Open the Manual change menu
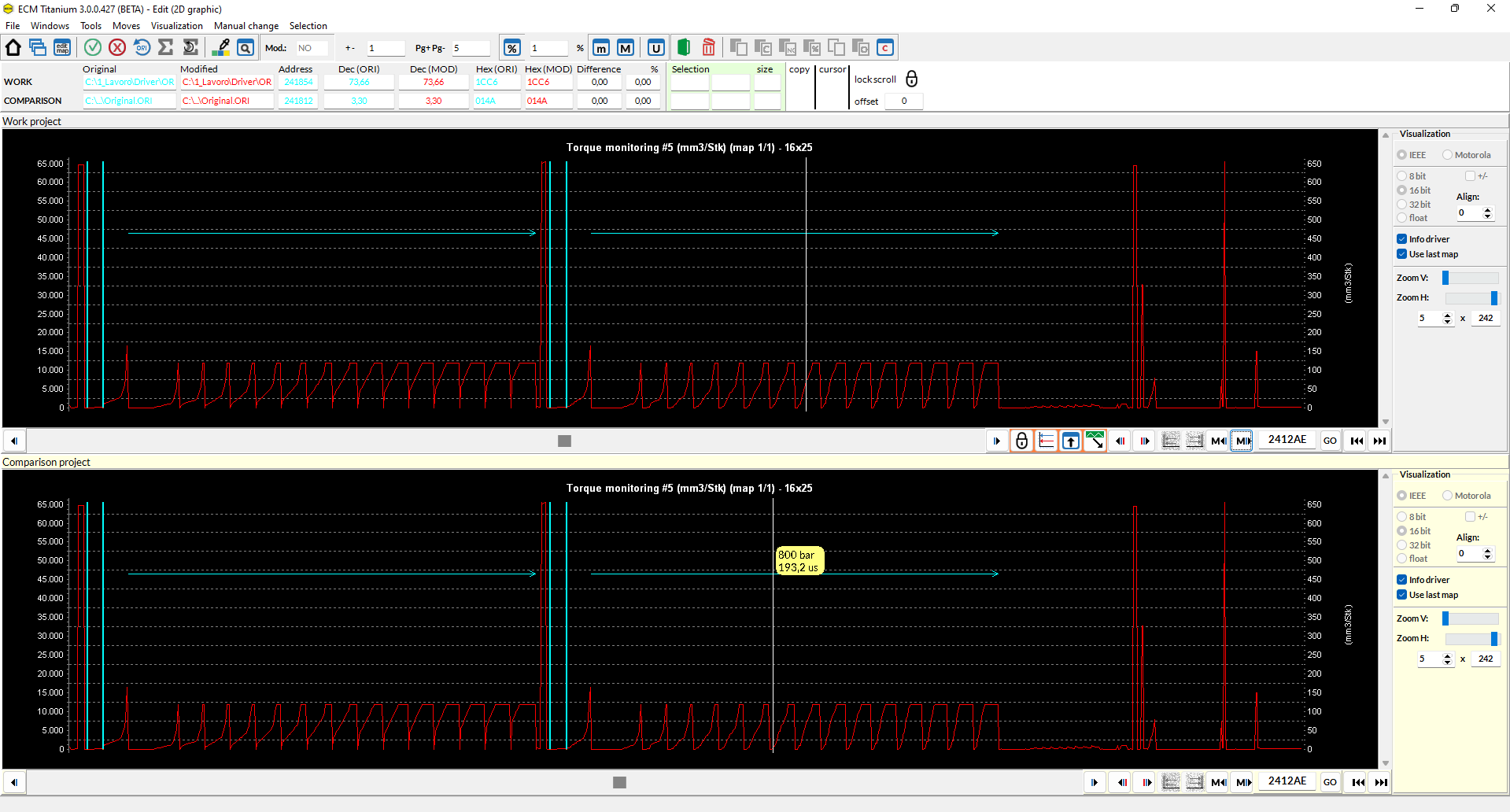The image size is (1510, 812). tap(246, 26)
